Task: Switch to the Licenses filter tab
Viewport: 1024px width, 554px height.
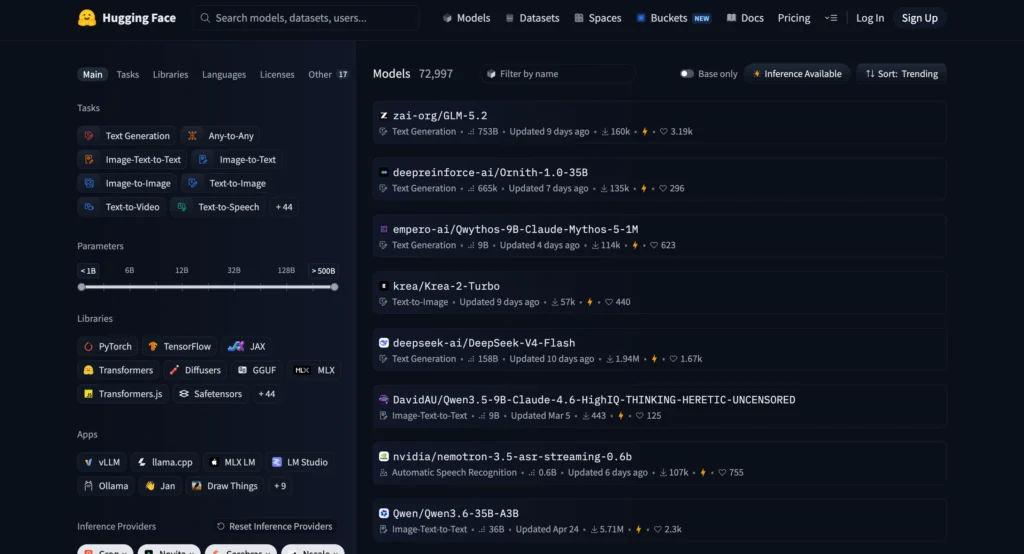Action: pyautogui.click(x=277, y=74)
